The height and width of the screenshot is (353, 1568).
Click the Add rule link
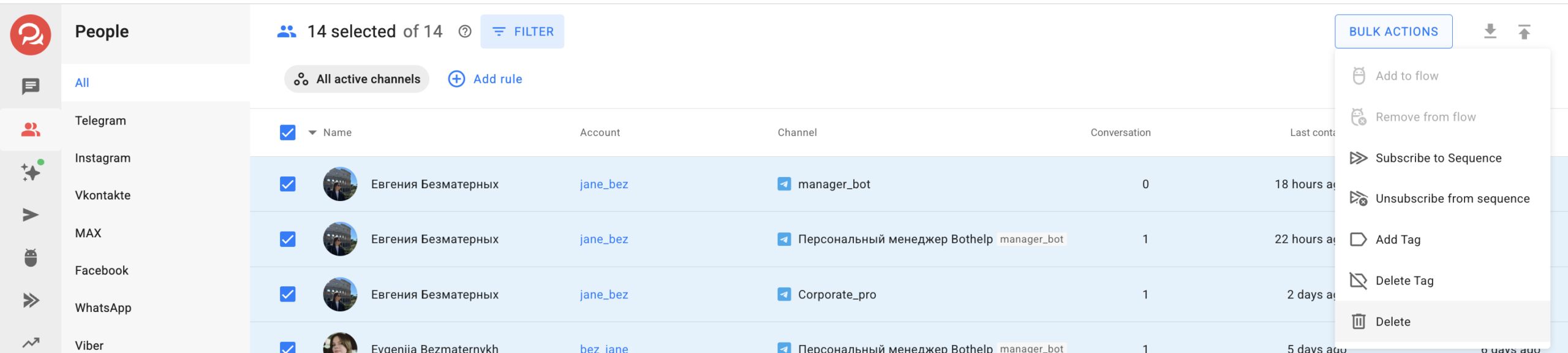485,79
